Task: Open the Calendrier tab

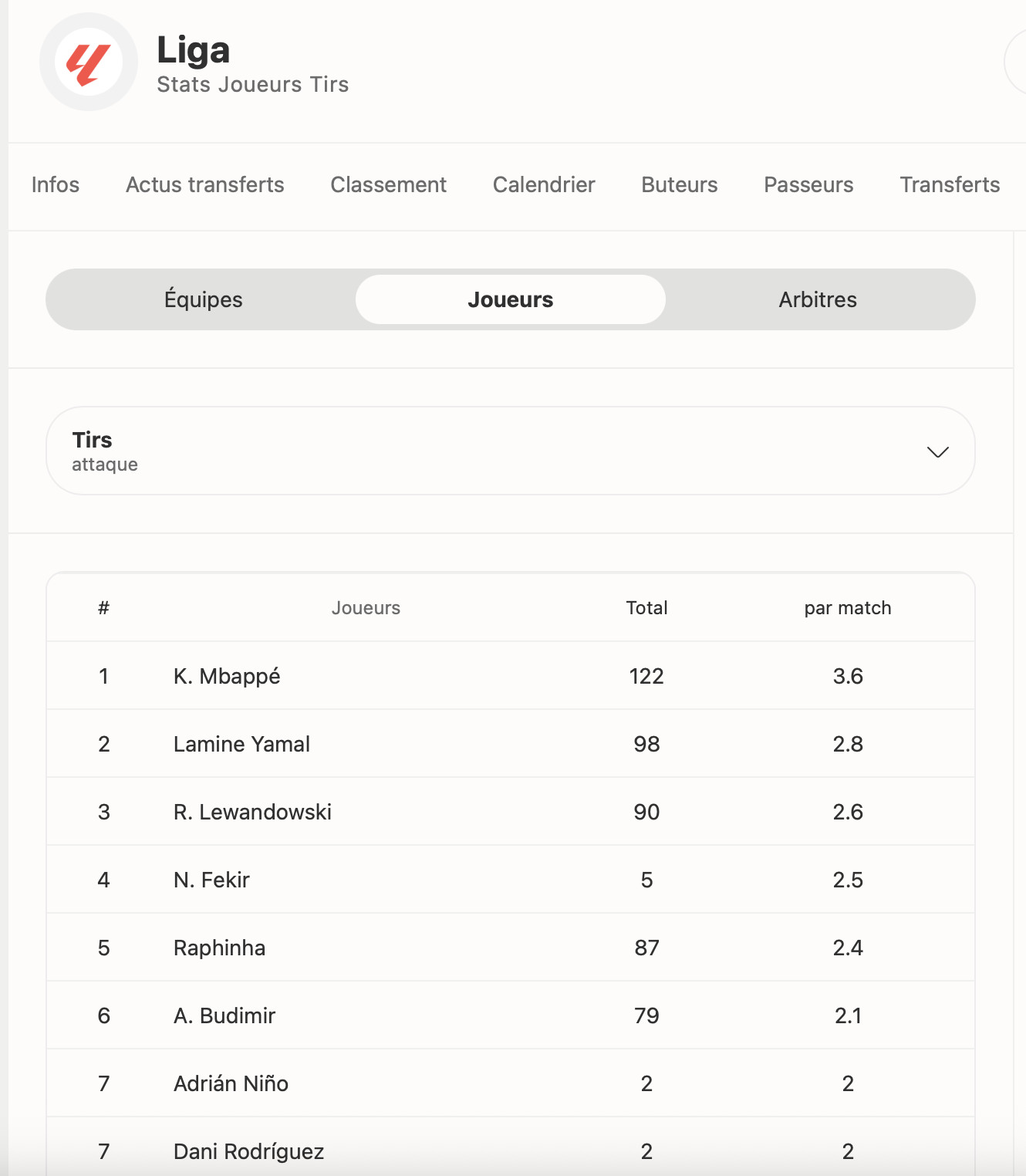Action: point(544,185)
